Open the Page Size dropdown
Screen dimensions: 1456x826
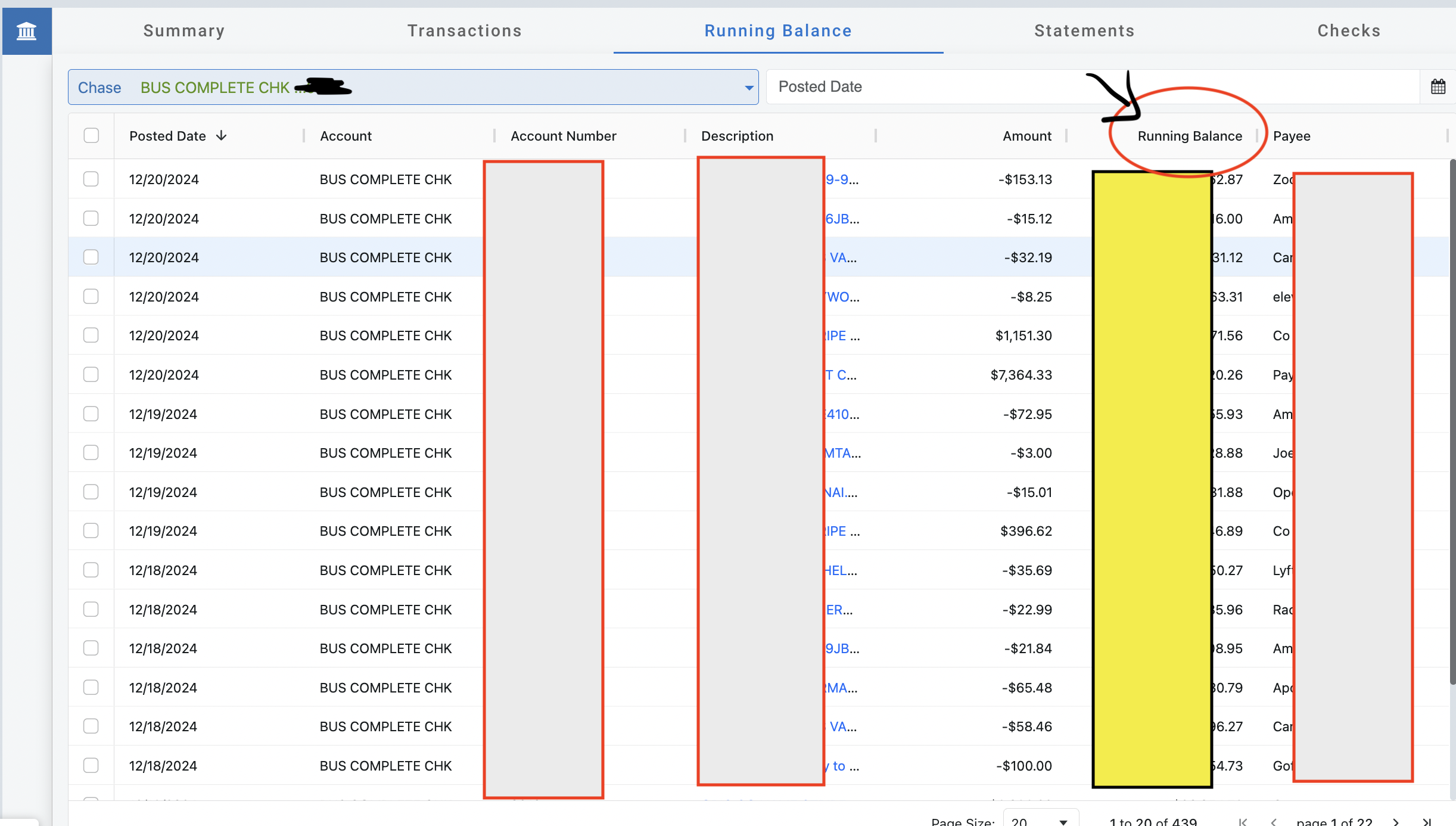coord(1040,821)
